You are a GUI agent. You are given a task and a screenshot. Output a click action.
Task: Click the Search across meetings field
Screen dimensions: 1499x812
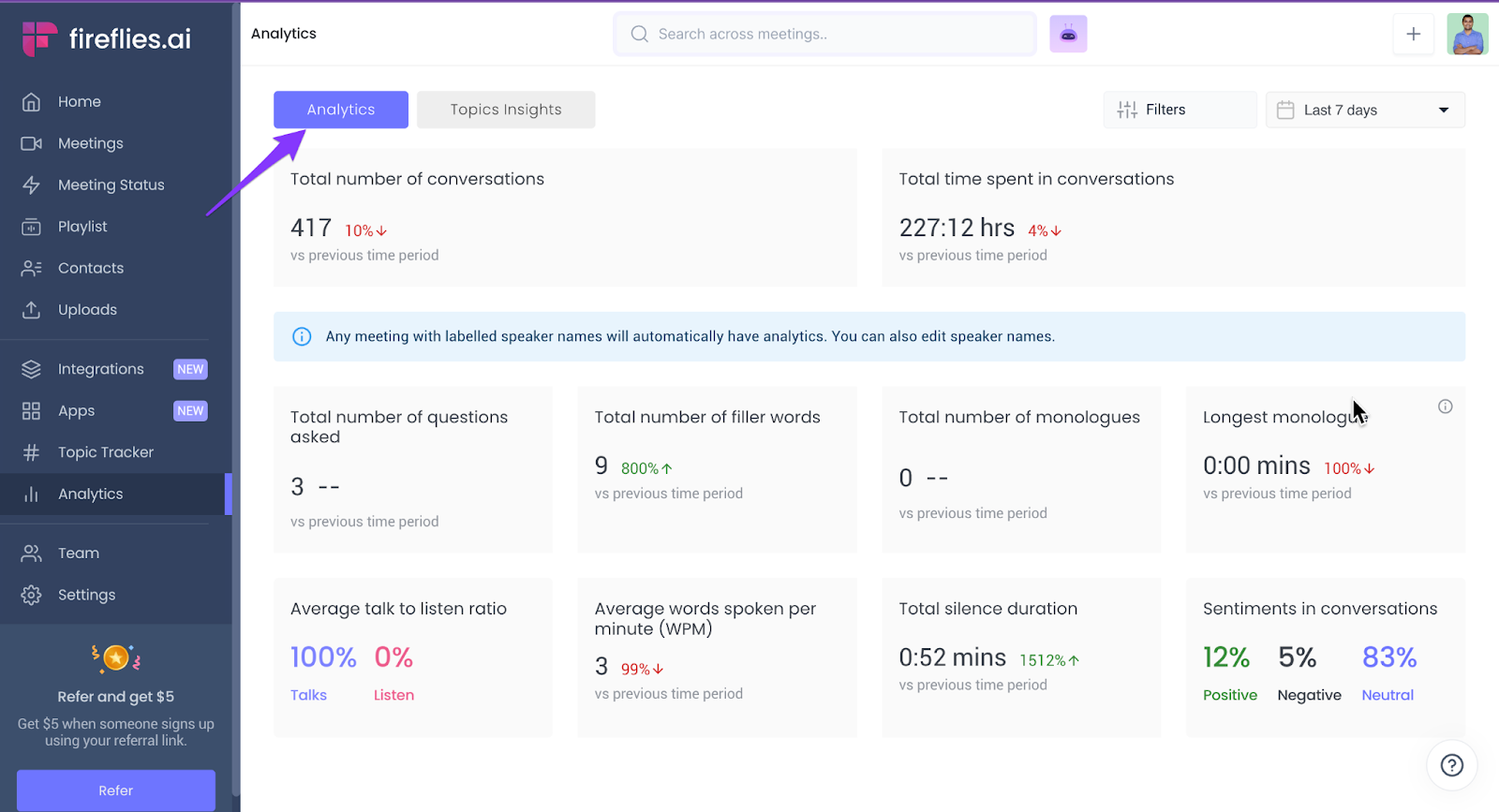(x=824, y=35)
